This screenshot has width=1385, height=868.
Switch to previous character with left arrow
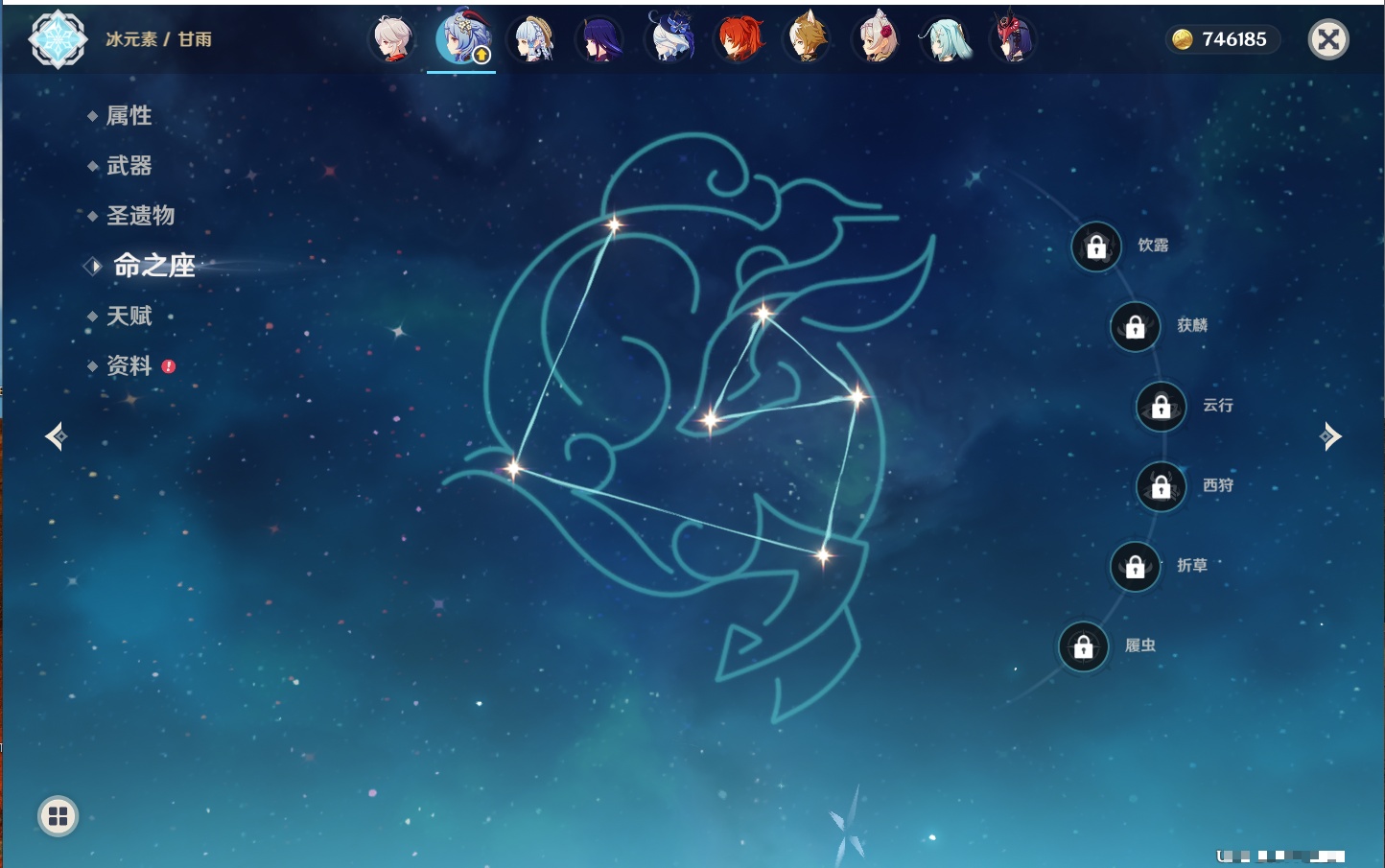pos(56,436)
